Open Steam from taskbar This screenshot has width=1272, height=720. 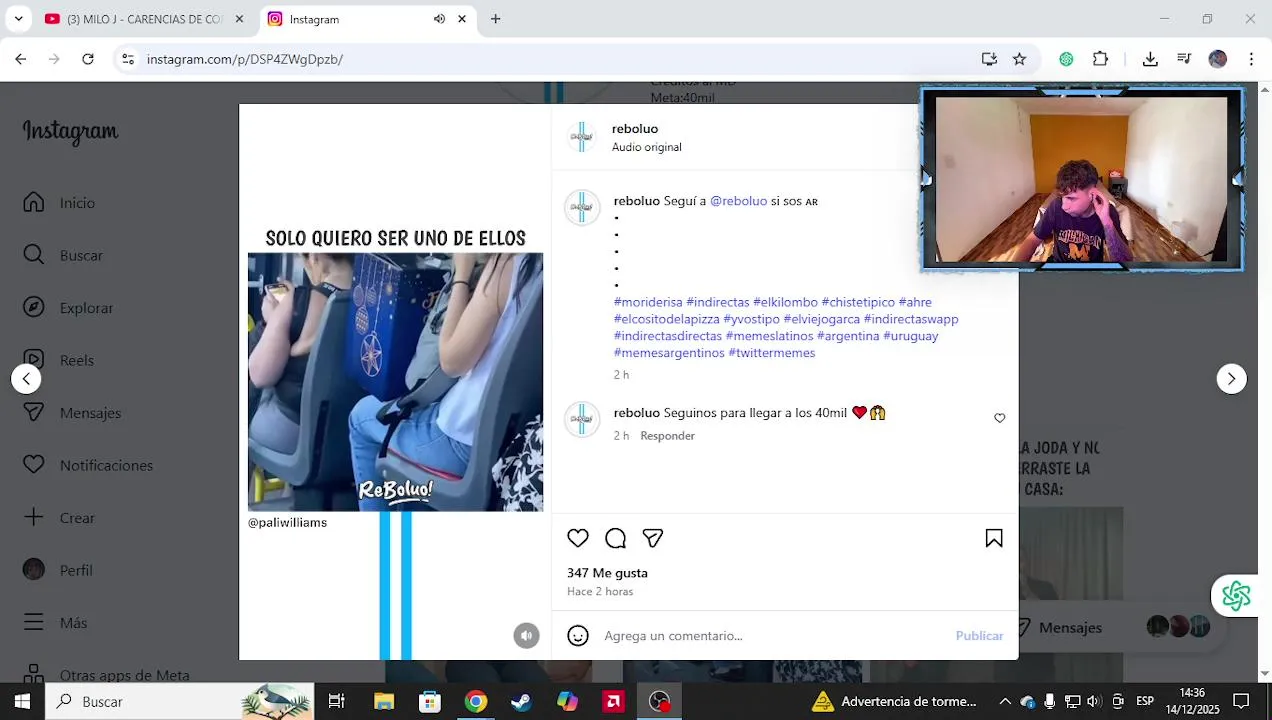(x=521, y=701)
